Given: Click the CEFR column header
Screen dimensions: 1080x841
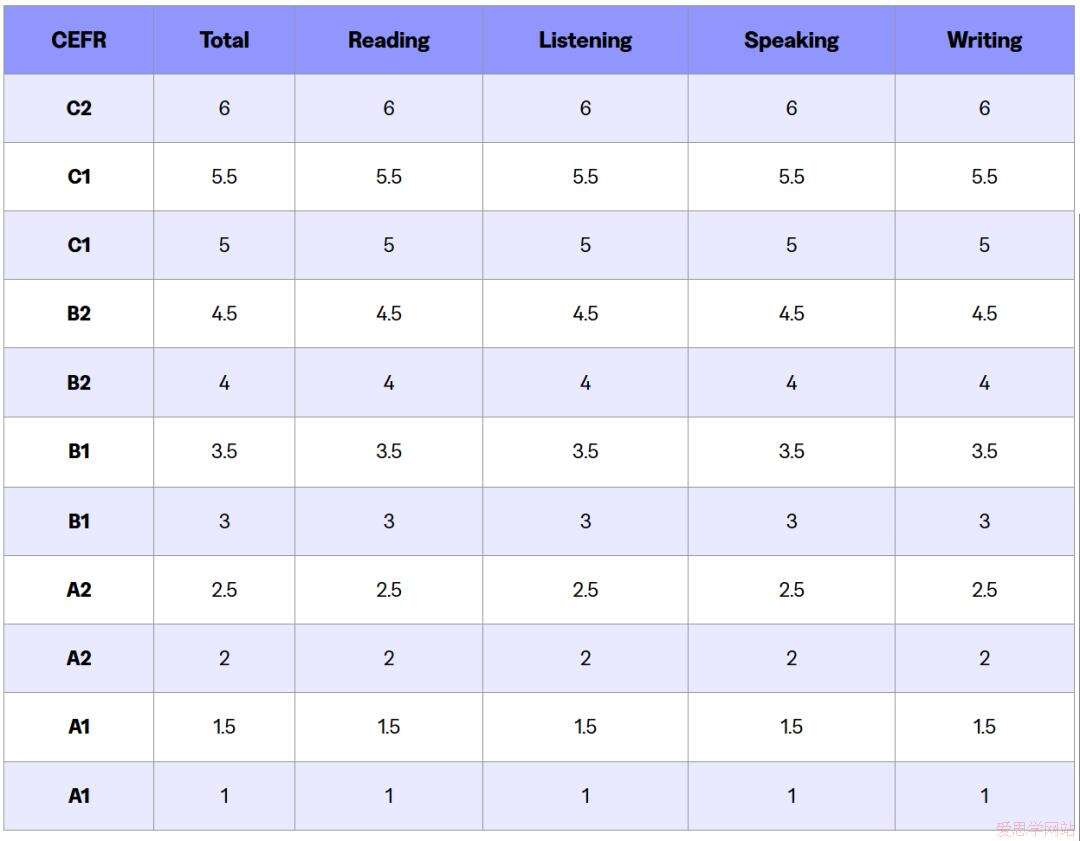Looking at the screenshot, I should coord(79,41).
